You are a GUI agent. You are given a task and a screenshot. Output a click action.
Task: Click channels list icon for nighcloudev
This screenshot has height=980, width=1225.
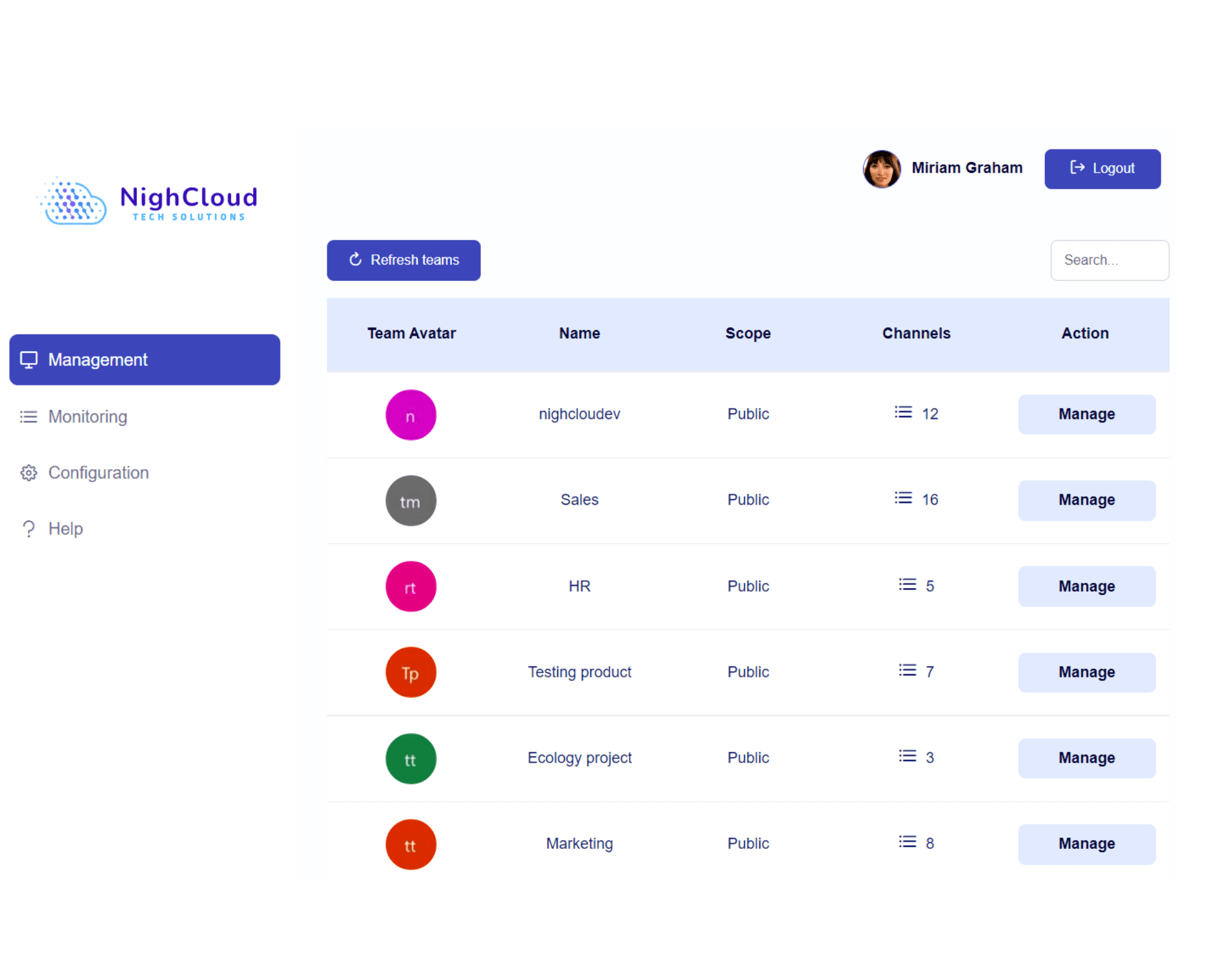point(903,413)
